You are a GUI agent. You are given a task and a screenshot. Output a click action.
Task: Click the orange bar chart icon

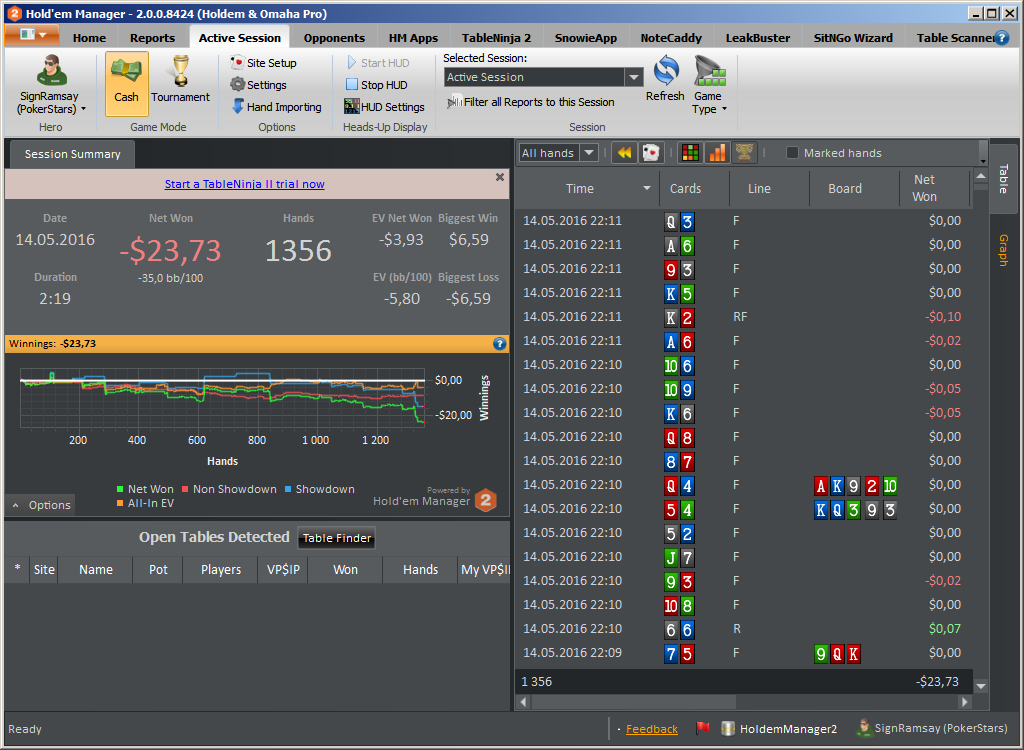(x=717, y=153)
